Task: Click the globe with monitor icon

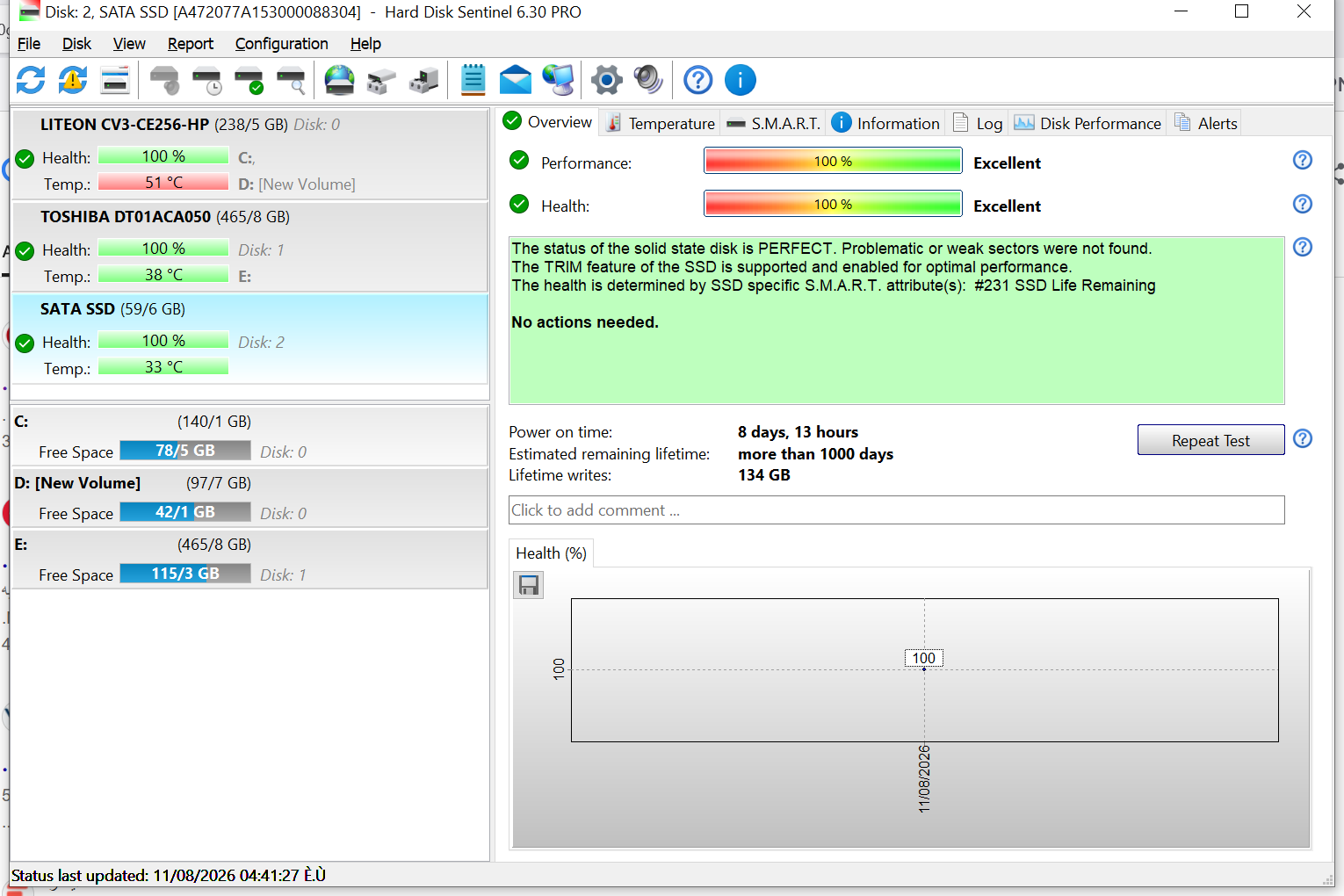Action: (x=558, y=80)
